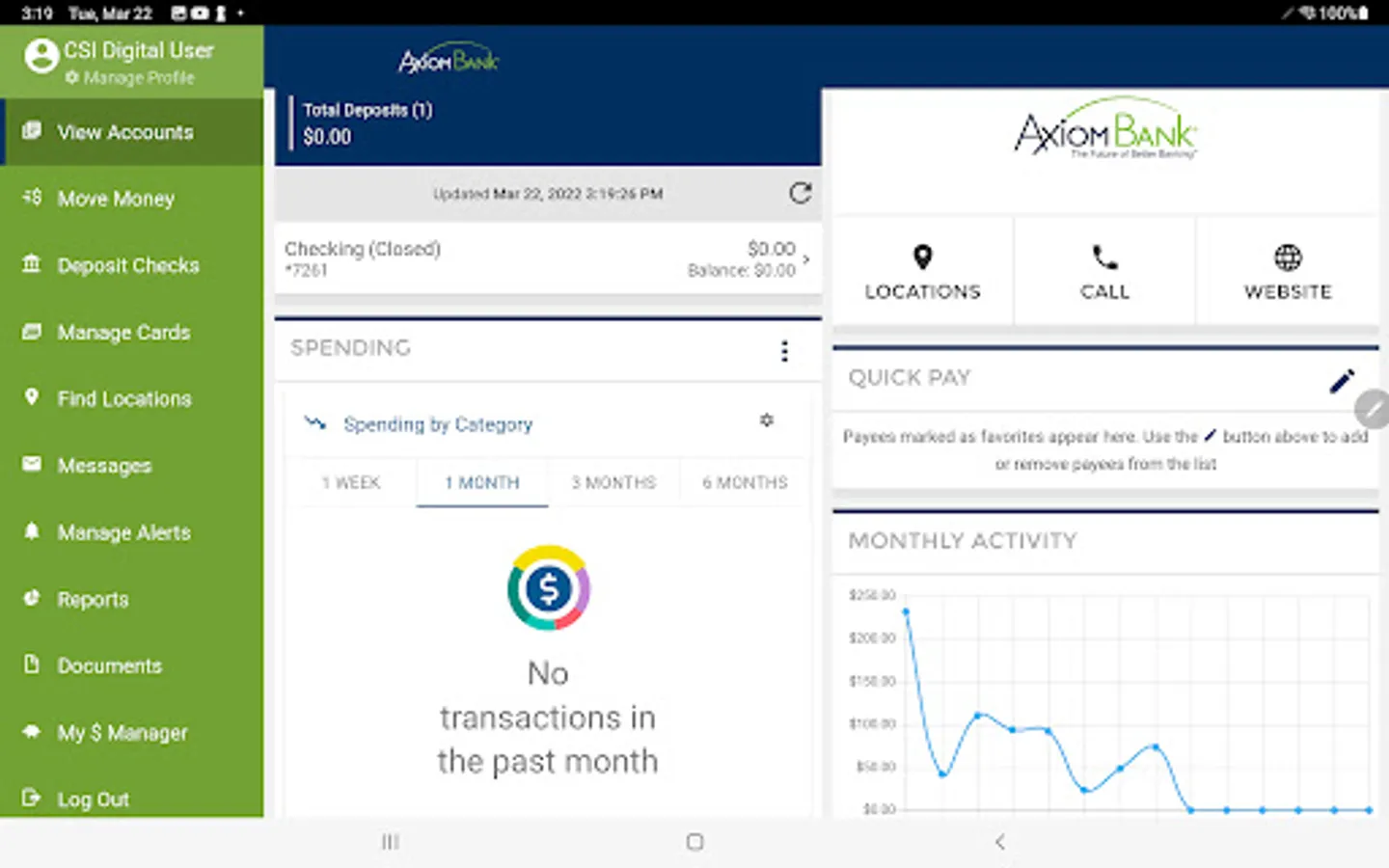
Task: Open Move Money from the sidebar
Action: 132,199
